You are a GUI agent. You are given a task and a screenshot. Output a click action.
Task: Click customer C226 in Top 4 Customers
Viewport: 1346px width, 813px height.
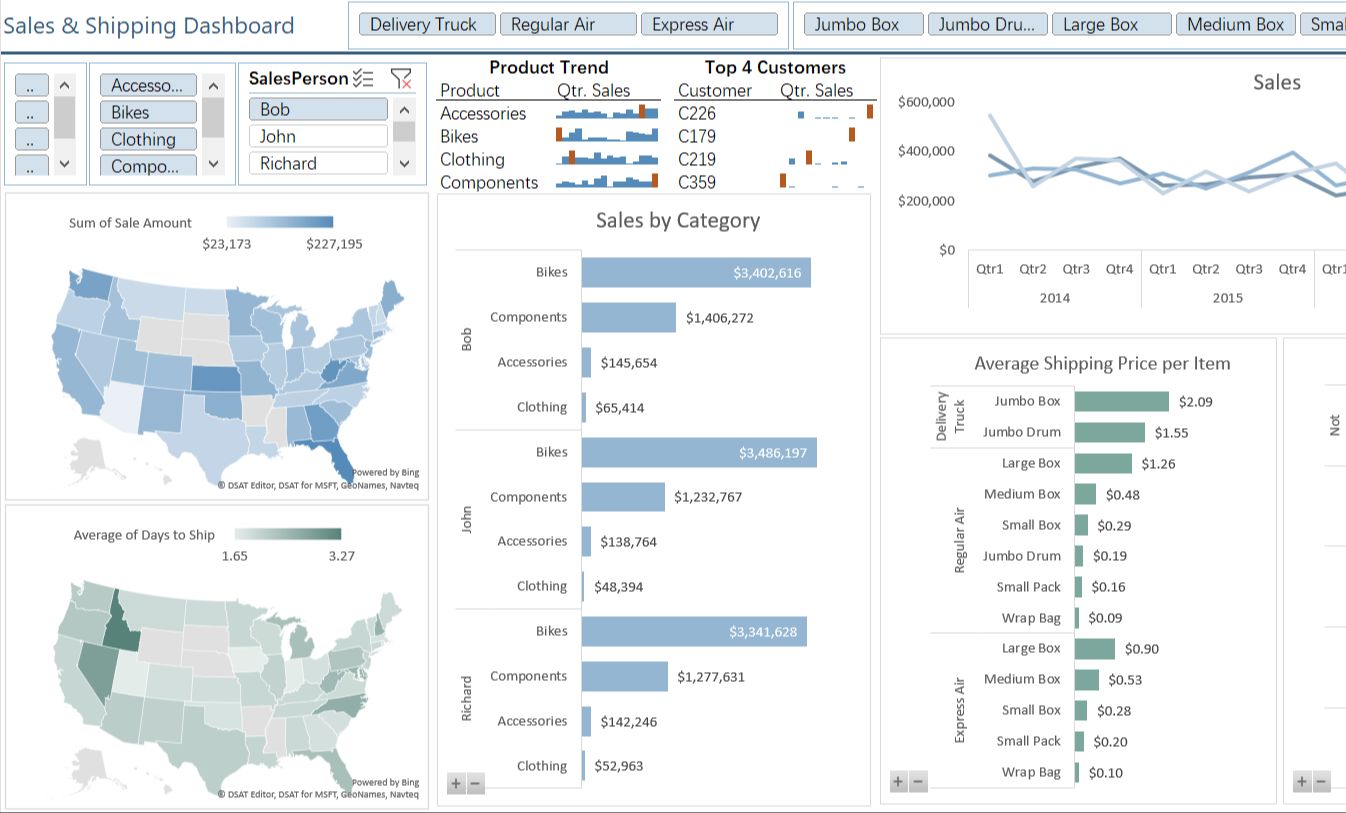click(x=697, y=113)
